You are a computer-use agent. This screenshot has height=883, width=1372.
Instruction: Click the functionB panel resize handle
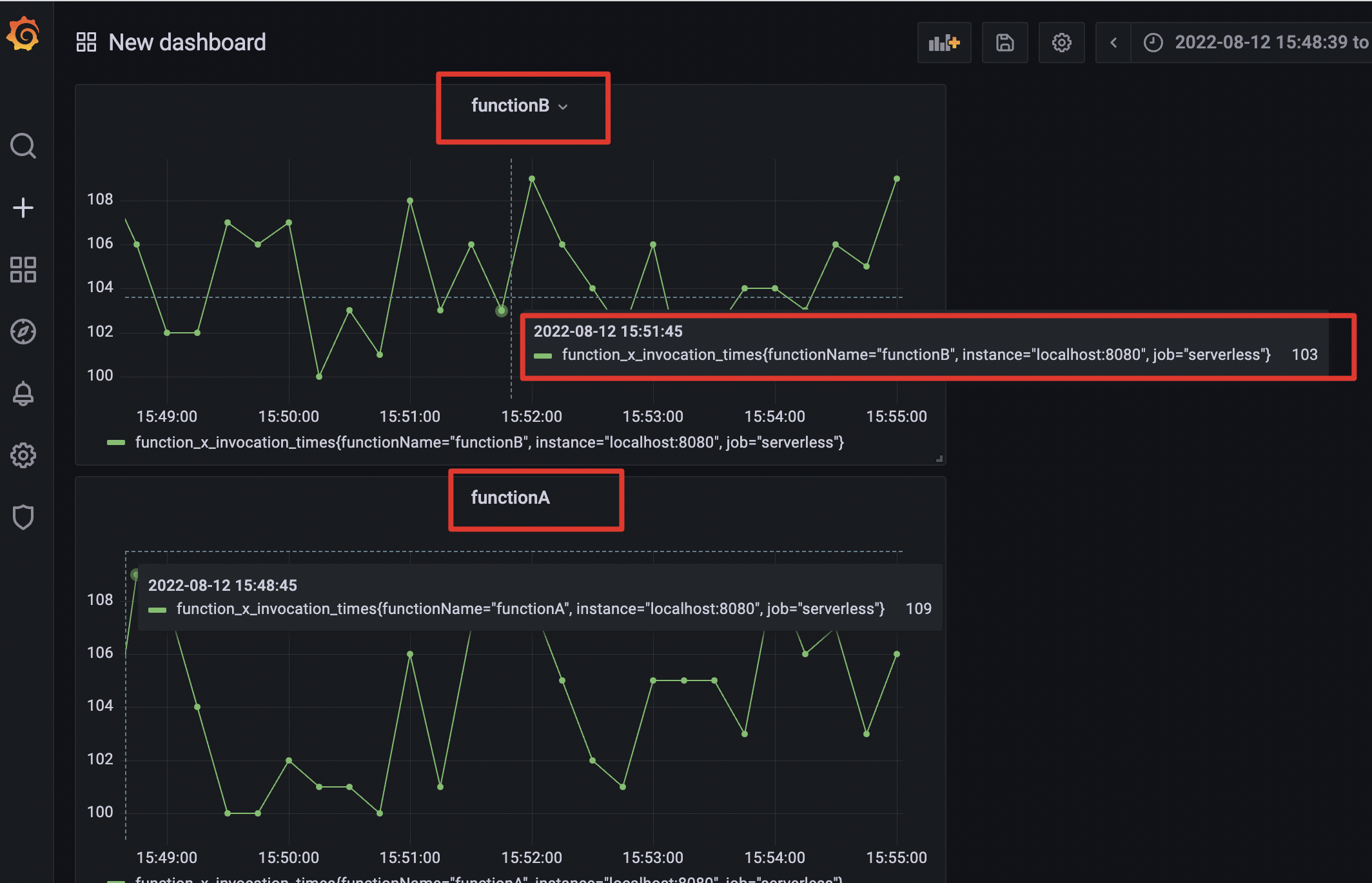(x=939, y=459)
